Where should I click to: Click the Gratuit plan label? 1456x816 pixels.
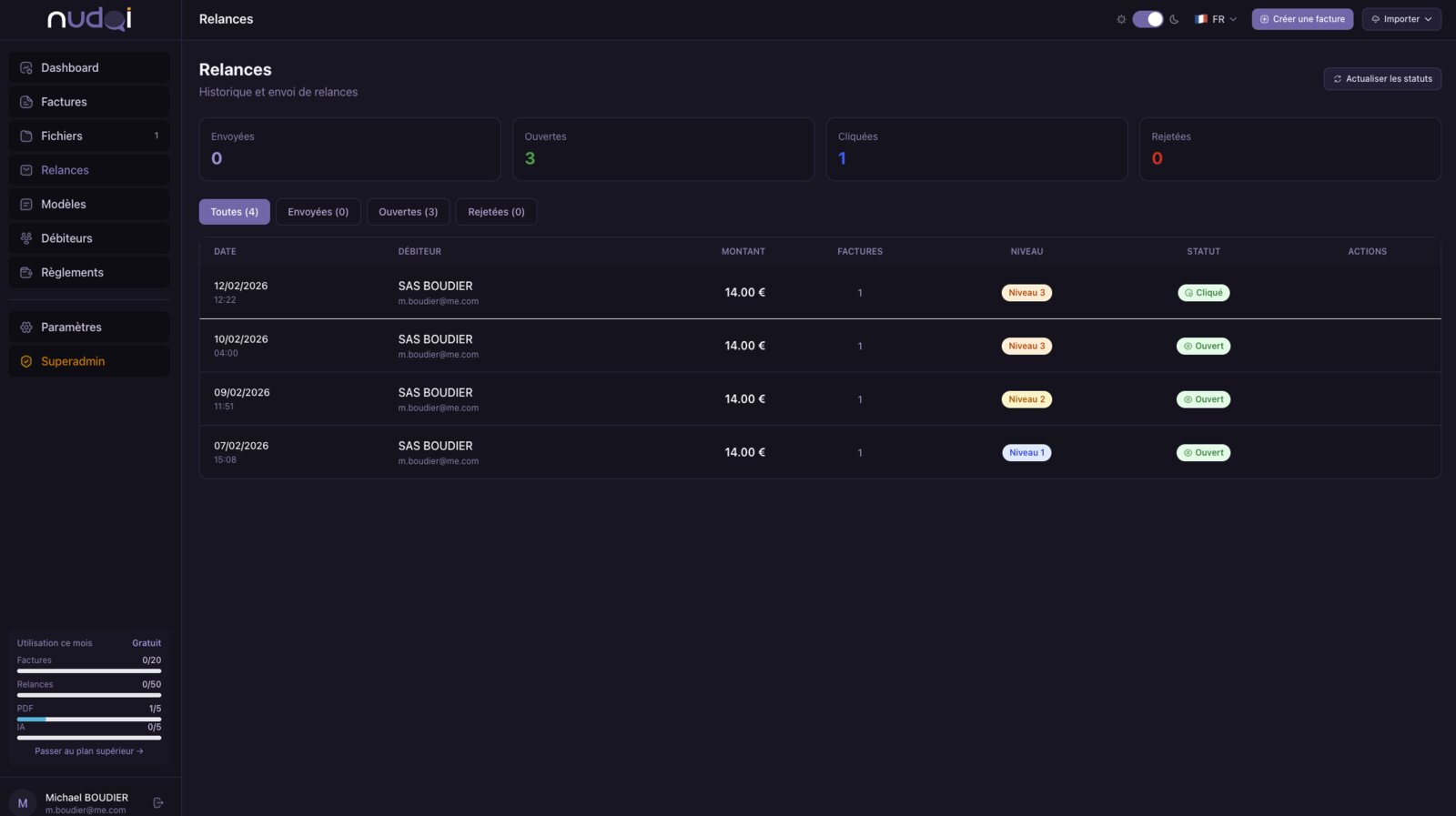coord(147,643)
